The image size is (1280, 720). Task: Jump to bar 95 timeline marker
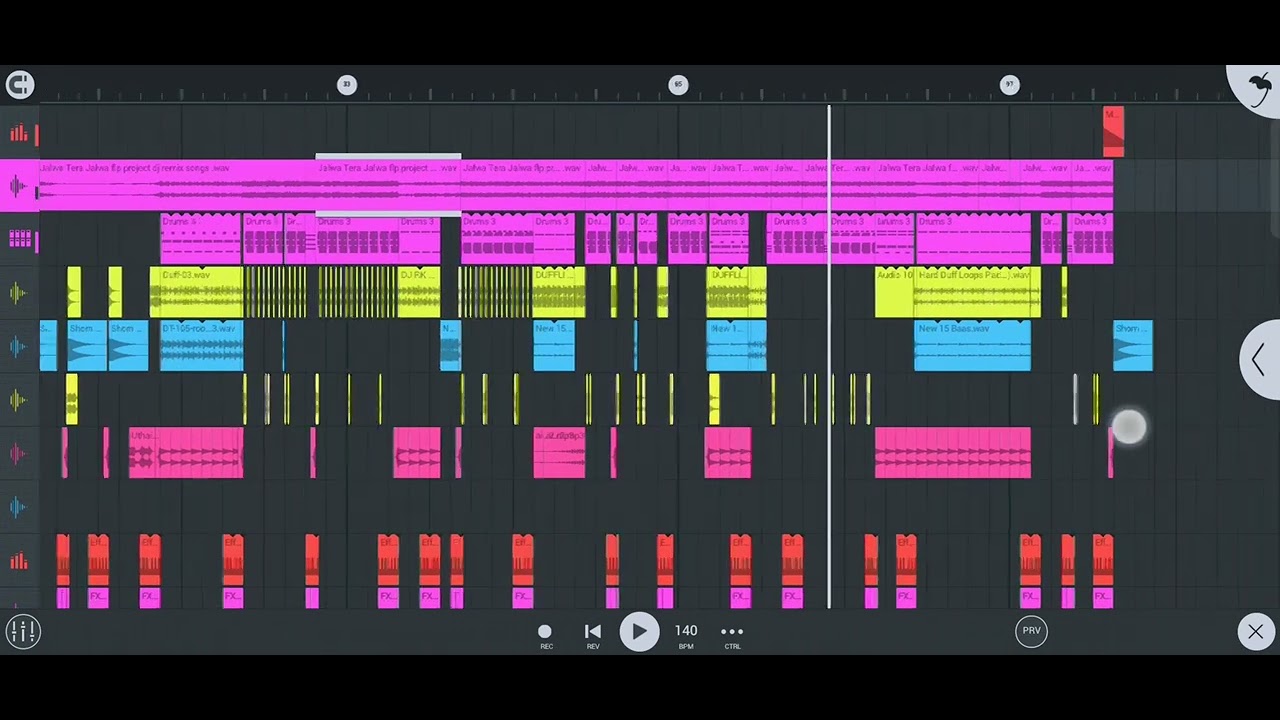[x=678, y=85]
